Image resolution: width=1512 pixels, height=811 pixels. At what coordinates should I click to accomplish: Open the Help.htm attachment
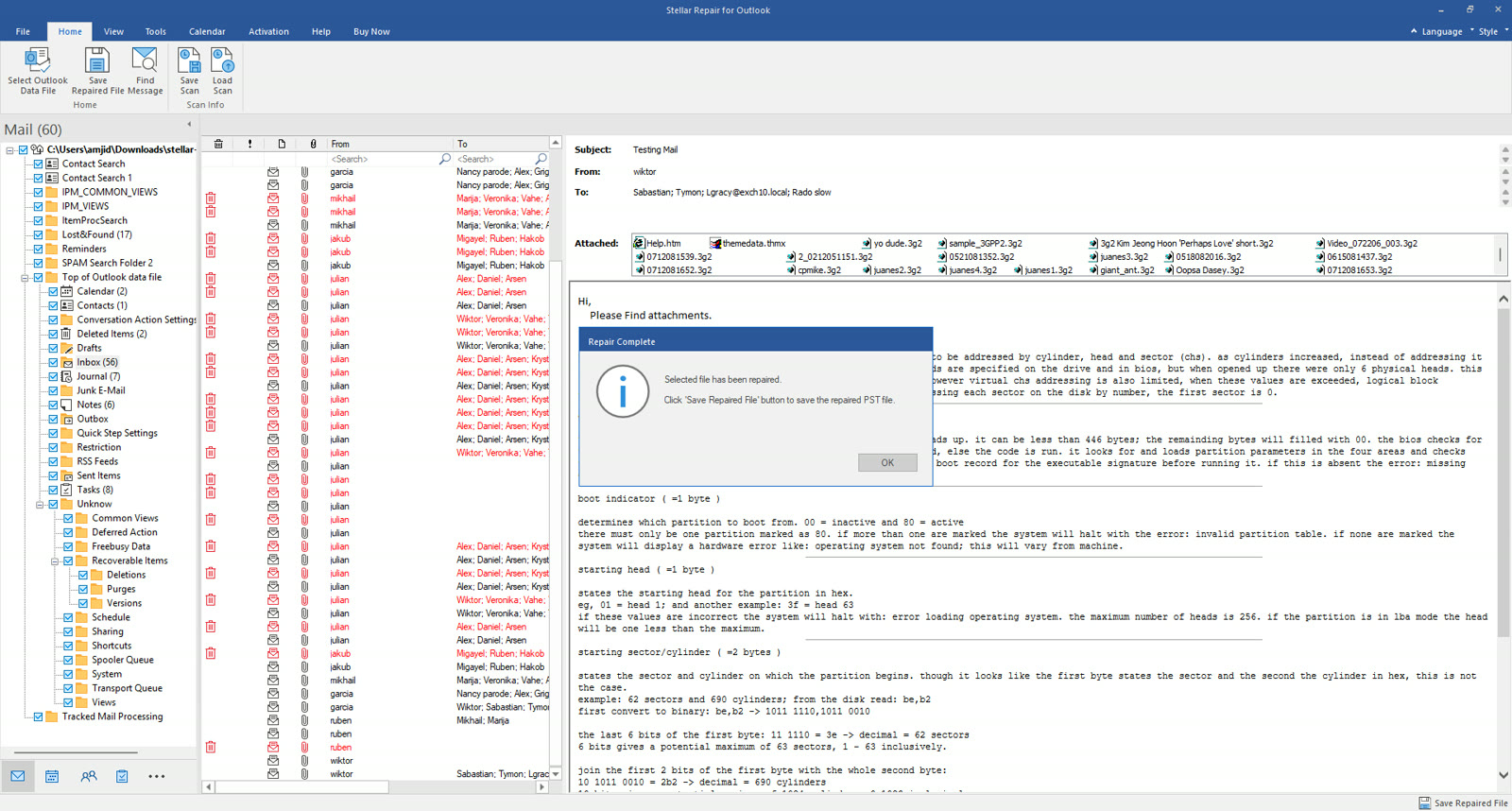658,243
